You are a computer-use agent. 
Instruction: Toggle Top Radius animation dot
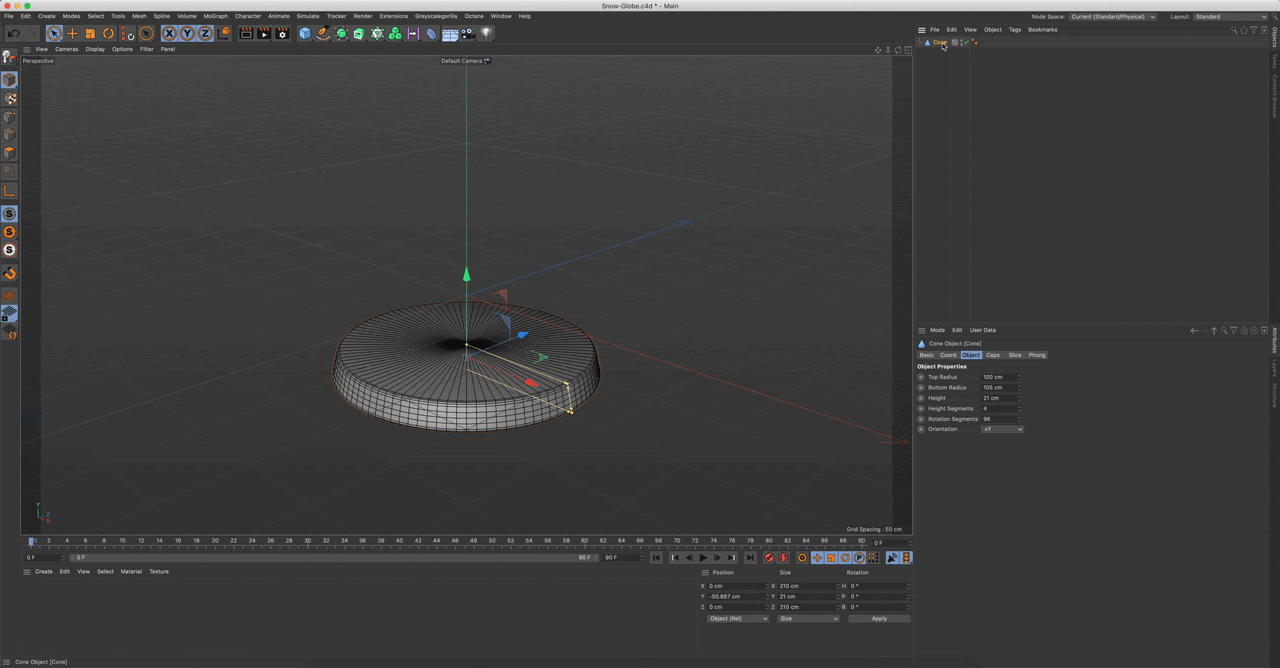pyautogui.click(x=921, y=377)
